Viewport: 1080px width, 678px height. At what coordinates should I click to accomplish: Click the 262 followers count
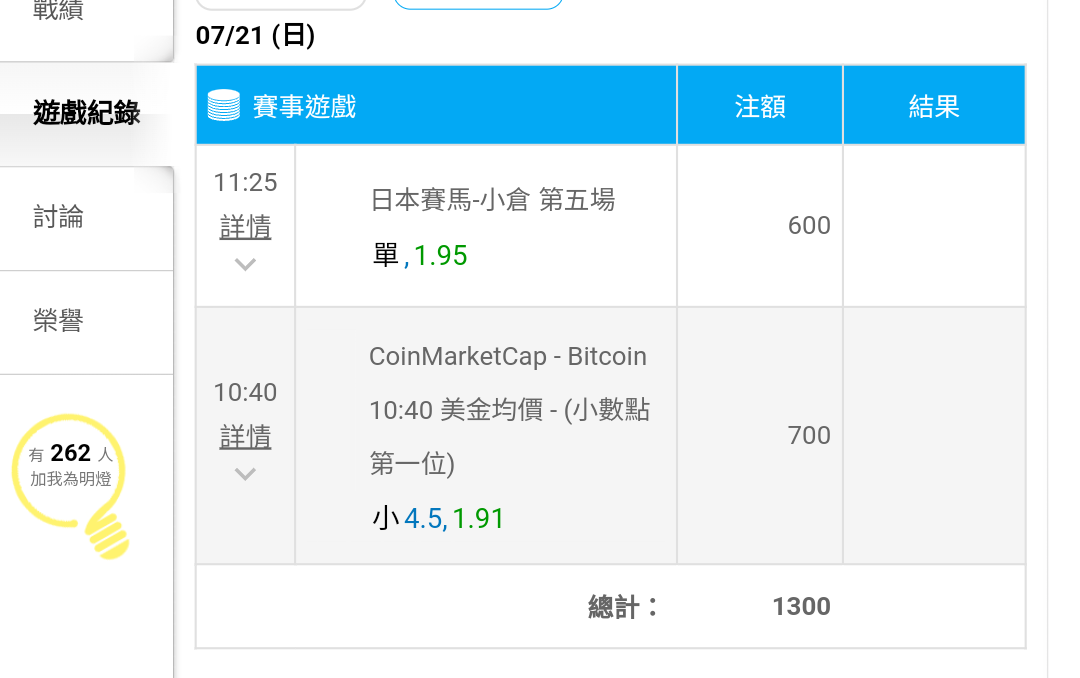(x=71, y=453)
